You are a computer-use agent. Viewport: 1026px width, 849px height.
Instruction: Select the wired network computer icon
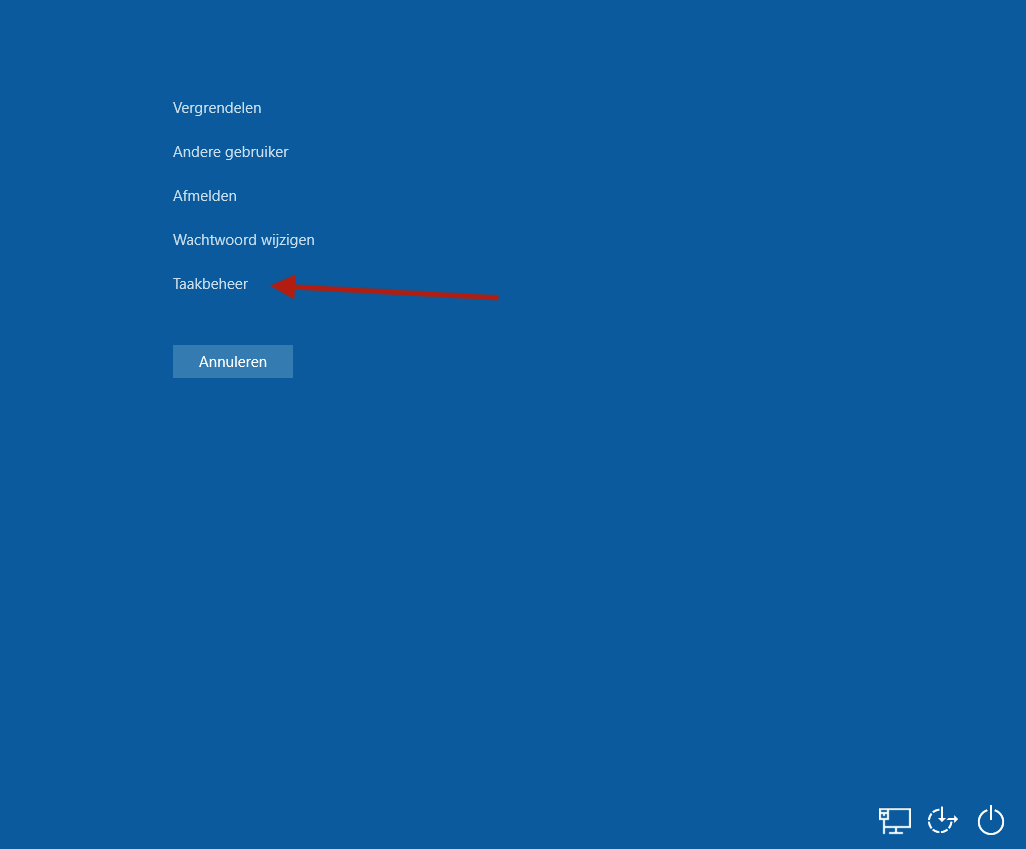[894, 820]
